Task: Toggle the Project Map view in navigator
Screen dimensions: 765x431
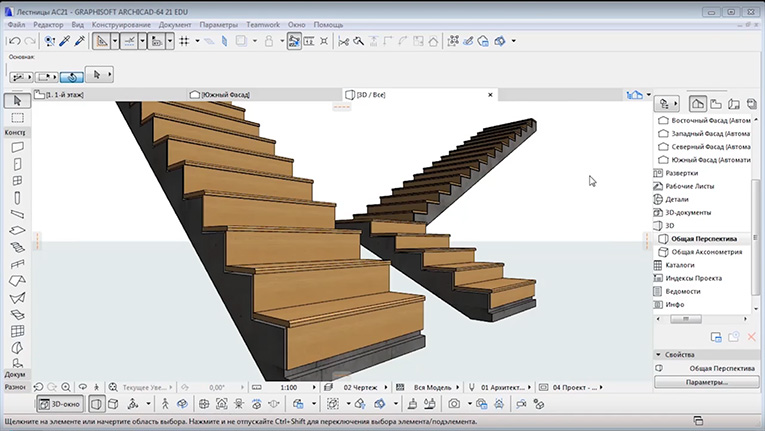Action: point(698,103)
